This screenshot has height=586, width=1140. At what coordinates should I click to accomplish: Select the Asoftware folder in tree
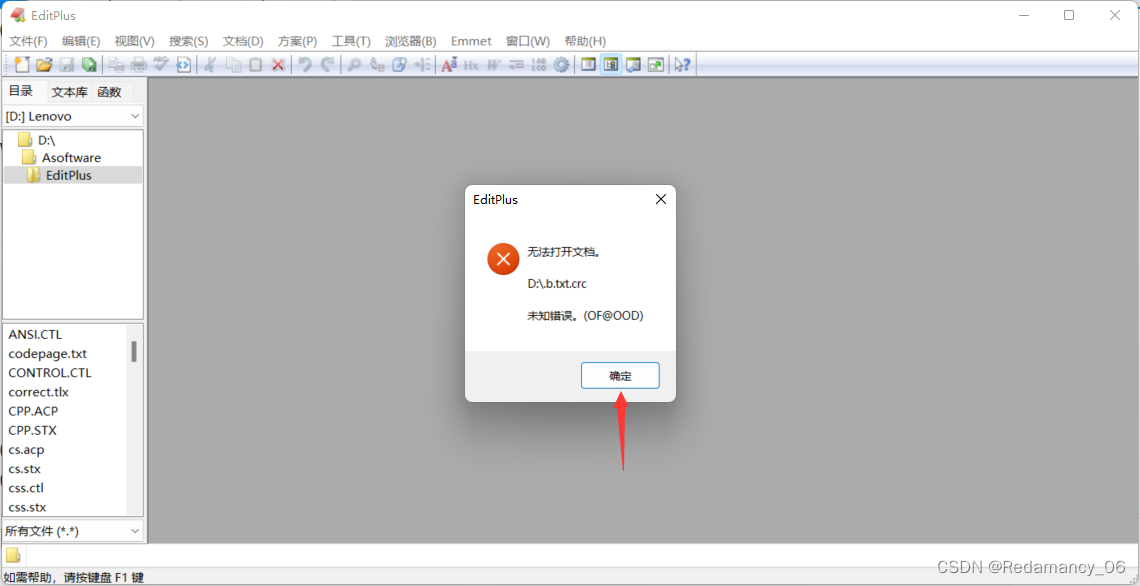[x=62, y=157]
